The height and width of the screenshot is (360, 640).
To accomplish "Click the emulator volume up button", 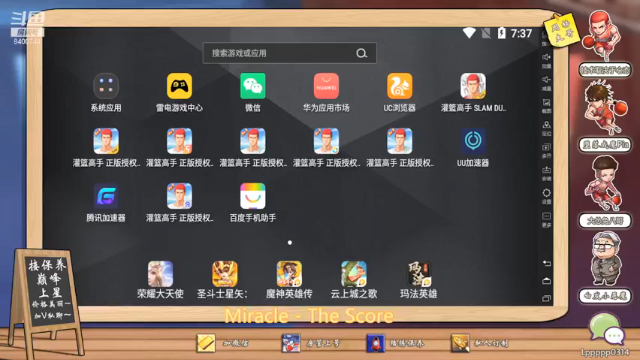I will click(547, 60).
